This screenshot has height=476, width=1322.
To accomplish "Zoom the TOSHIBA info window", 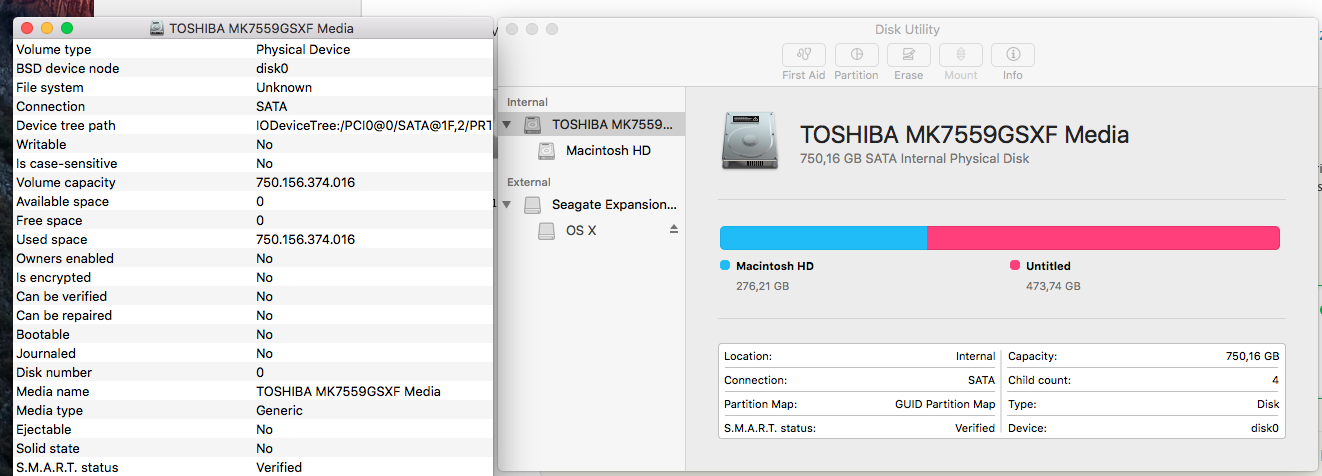I will point(67,29).
